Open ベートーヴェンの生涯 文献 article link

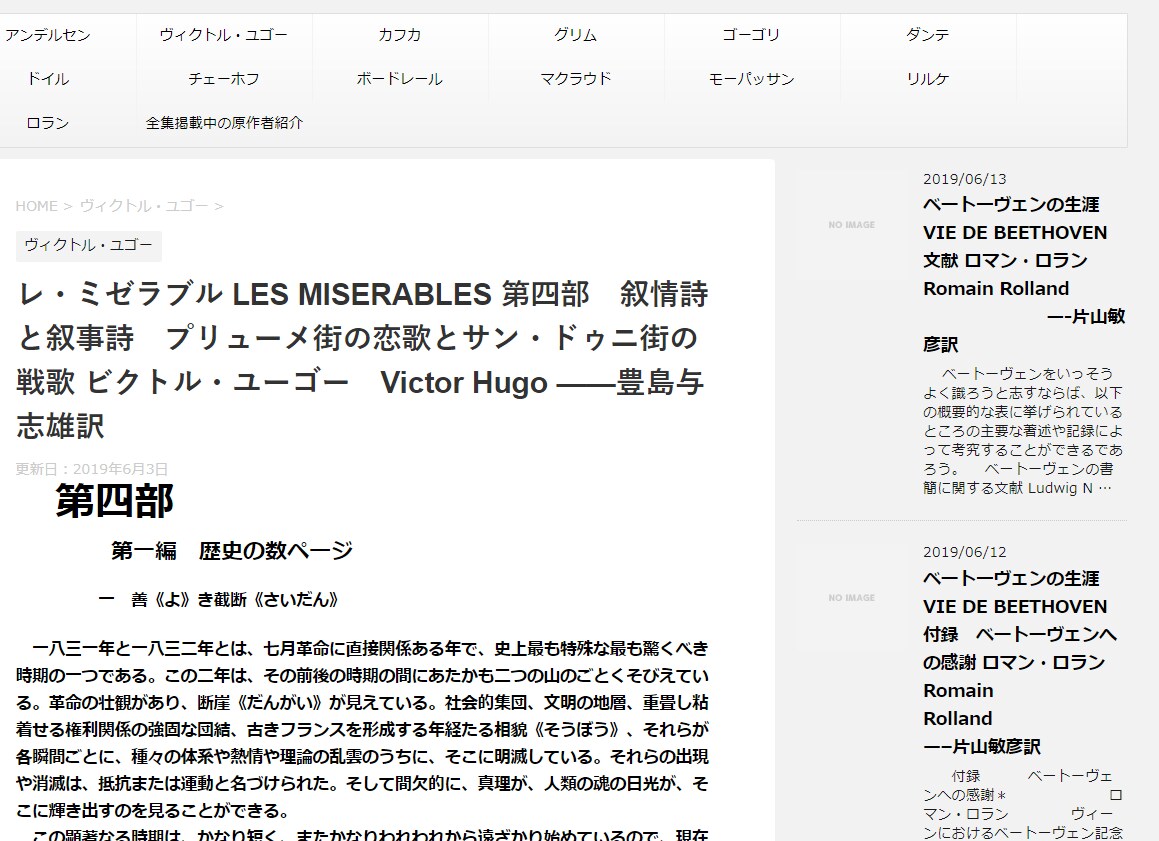[1024, 274]
